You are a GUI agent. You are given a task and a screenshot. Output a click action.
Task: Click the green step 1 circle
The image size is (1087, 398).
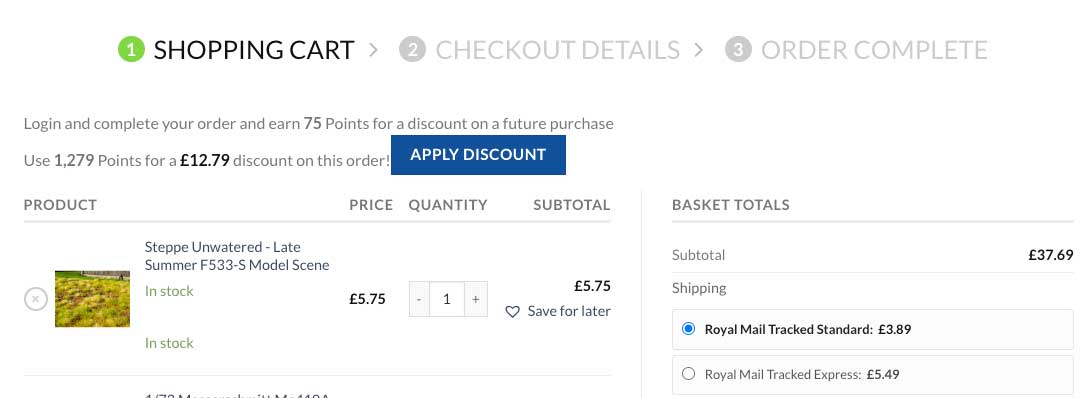[131, 50]
